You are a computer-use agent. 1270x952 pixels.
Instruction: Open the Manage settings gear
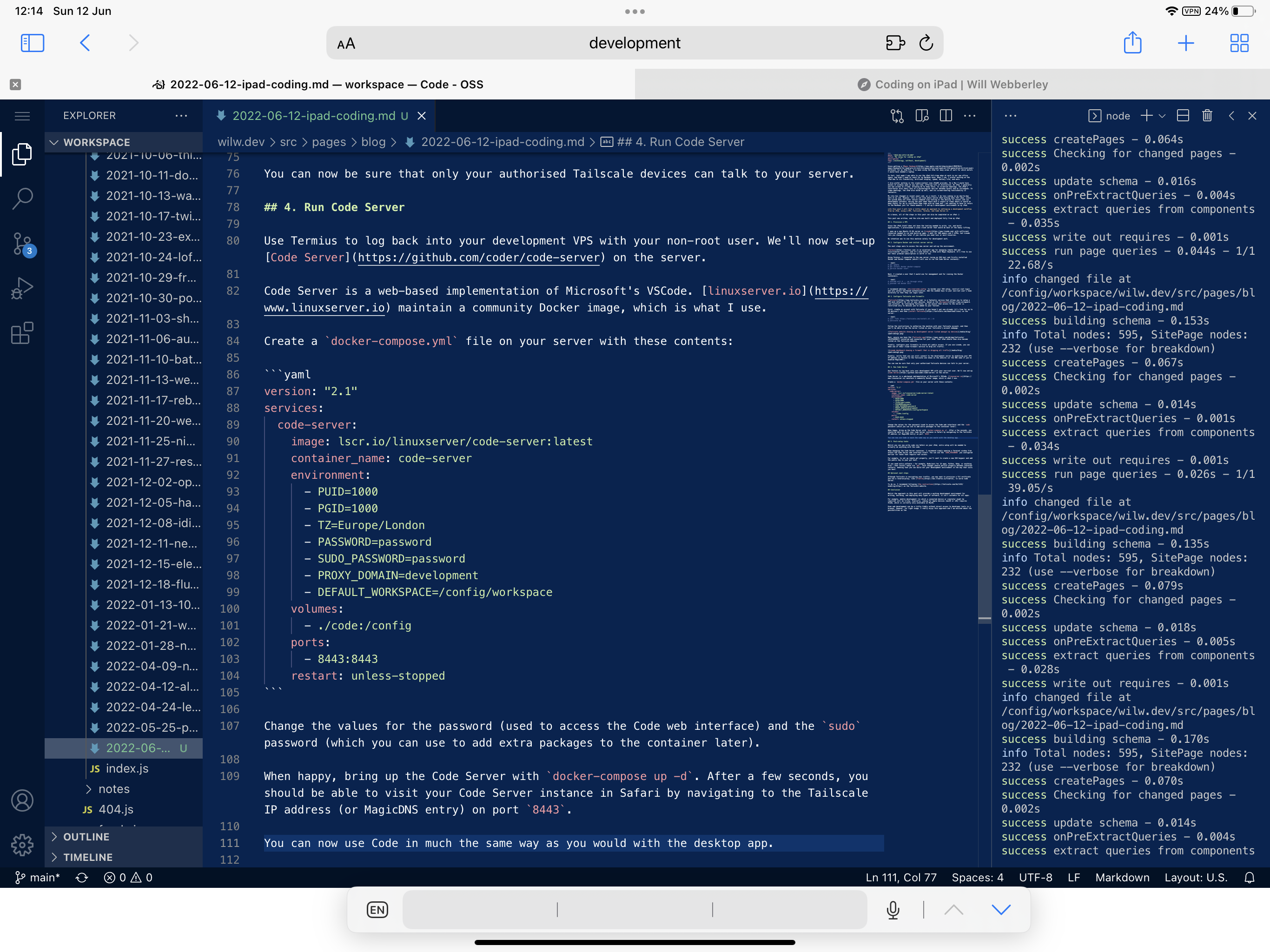coord(23,845)
